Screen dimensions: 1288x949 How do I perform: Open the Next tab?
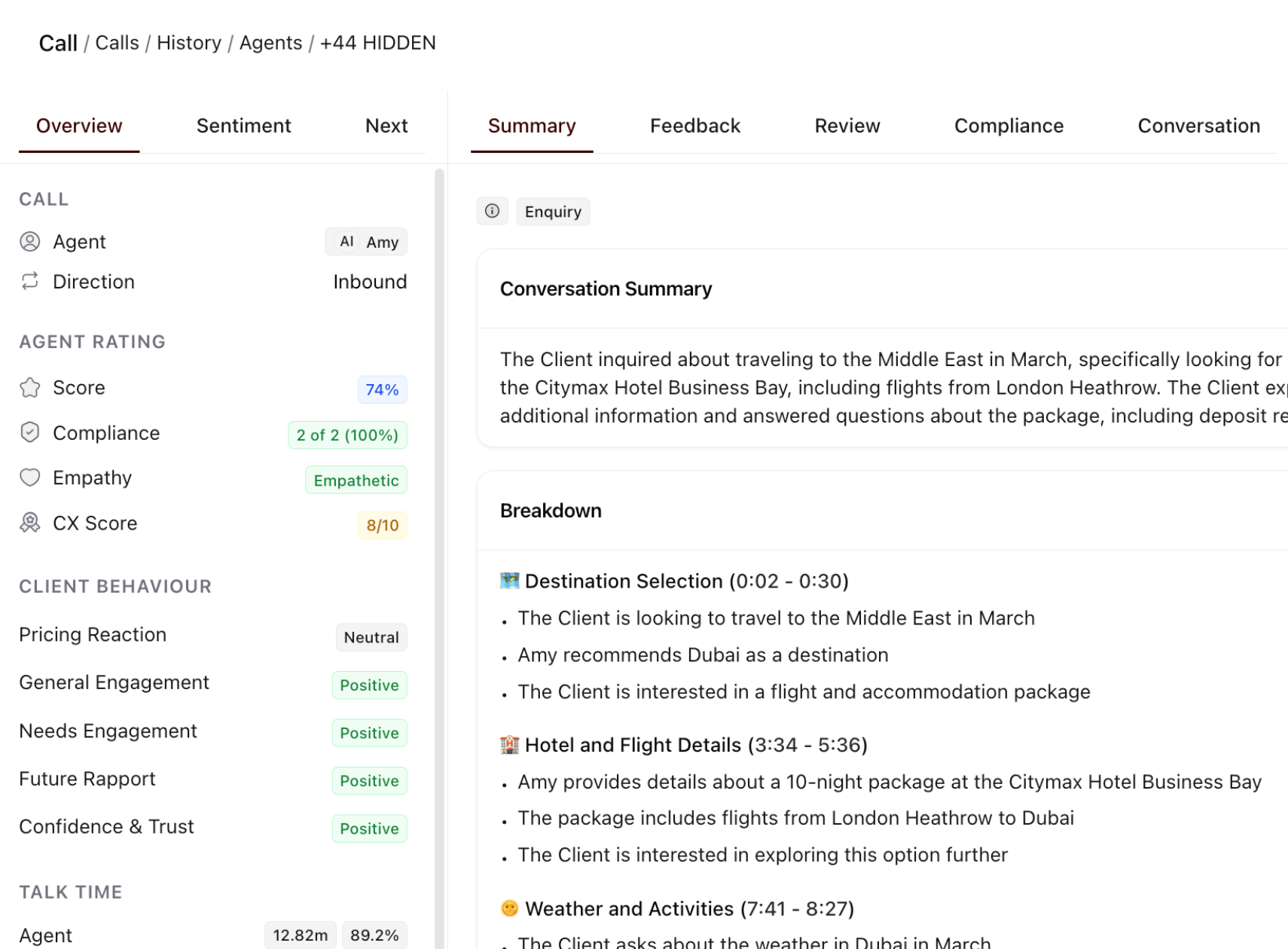[386, 126]
